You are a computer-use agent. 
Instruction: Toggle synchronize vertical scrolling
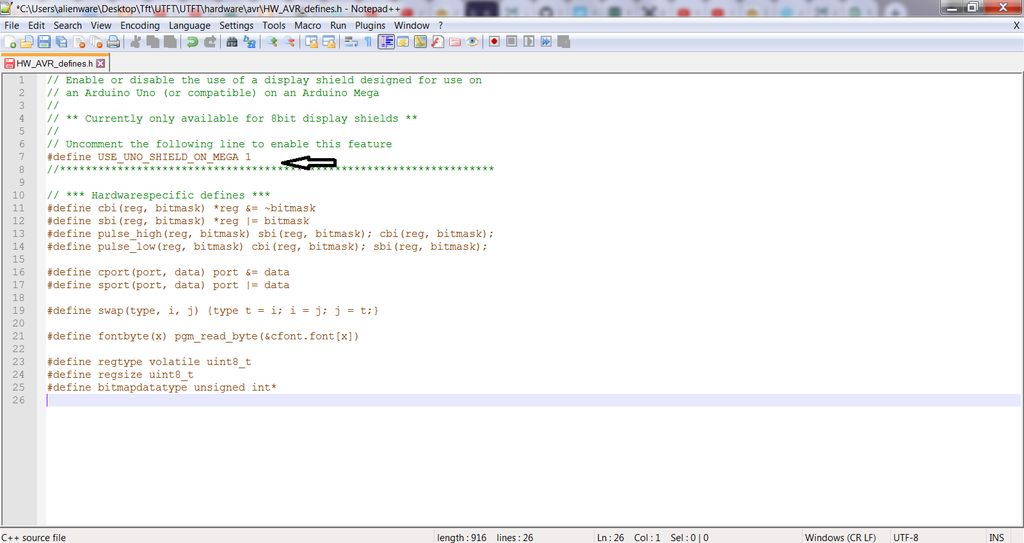tap(312, 42)
